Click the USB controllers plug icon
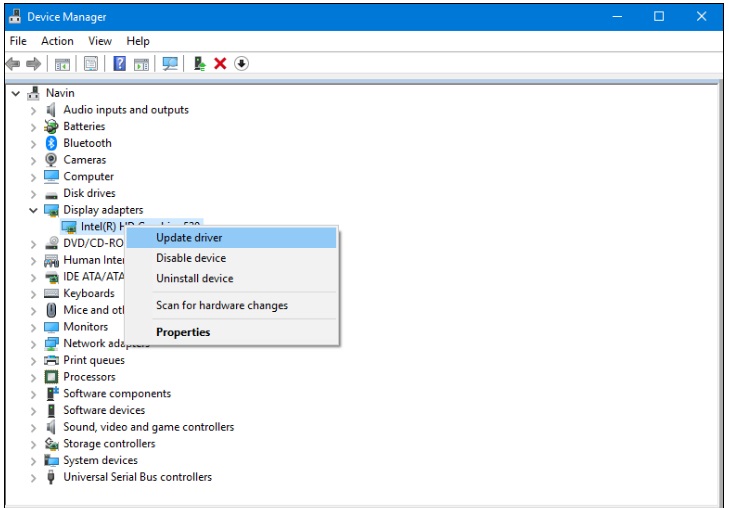Image resolution: width=729 pixels, height=508 pixels. tap(51, 477)
